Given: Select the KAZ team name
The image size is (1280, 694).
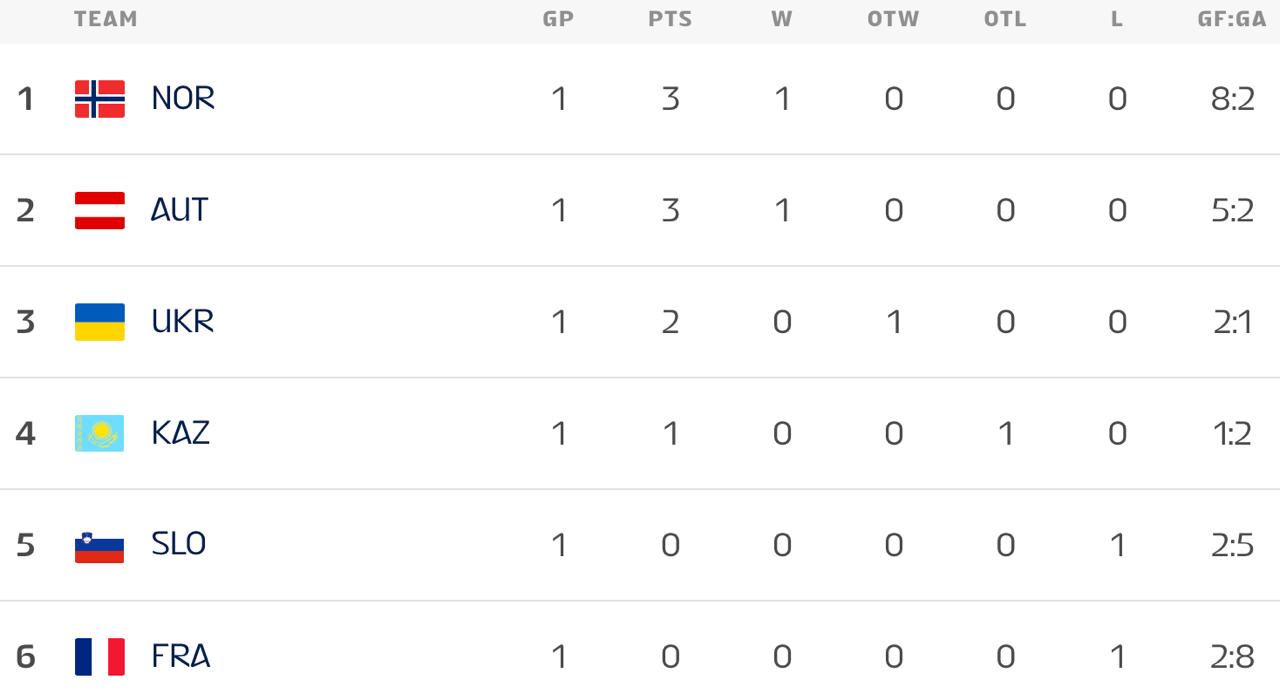Looking at the screenshot, I should tap(181, 433).
